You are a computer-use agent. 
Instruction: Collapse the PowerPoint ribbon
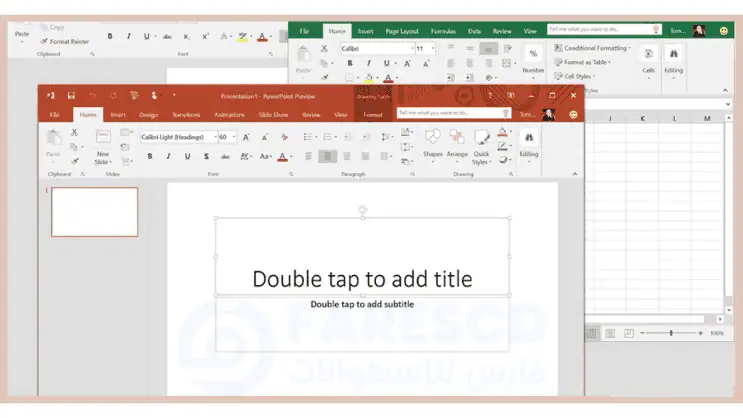[575, 174]
